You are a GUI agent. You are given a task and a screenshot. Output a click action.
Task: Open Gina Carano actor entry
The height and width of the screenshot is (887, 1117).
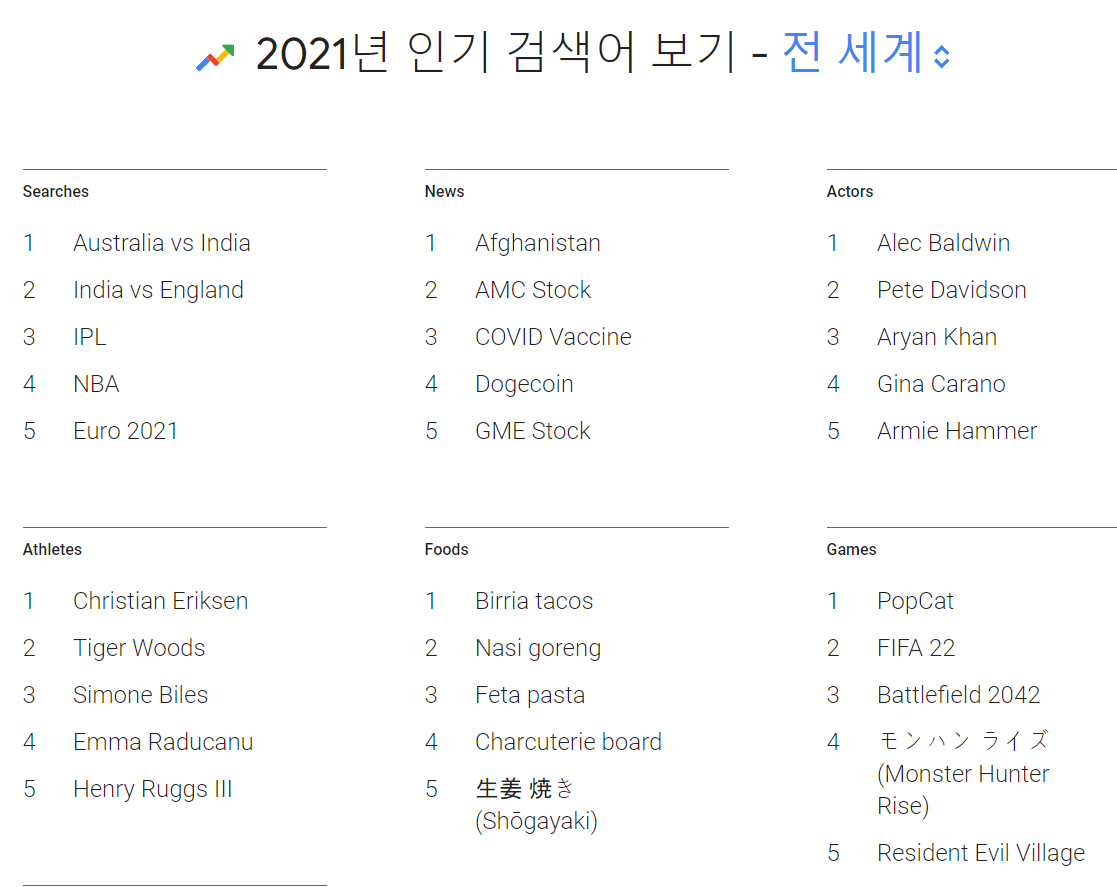click(x=941, y=384)
